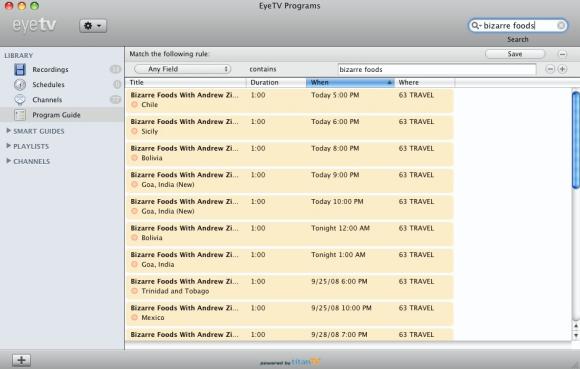
Task: Toggle record circle for Sicily episode
Action: 134,131
